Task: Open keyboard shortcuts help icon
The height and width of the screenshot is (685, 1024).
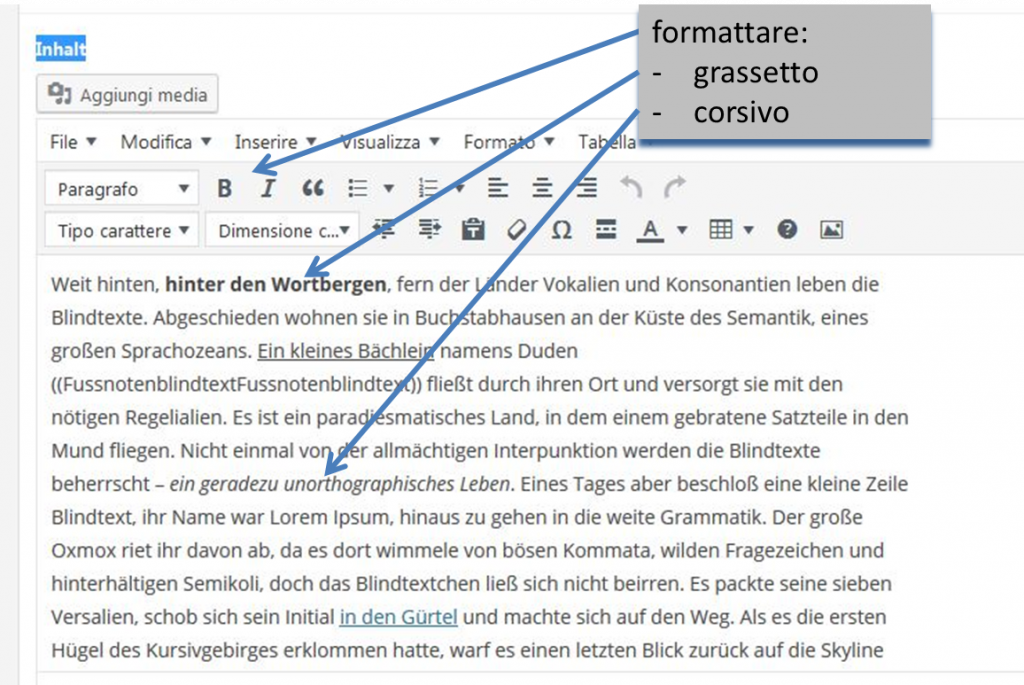Action: 787,230
